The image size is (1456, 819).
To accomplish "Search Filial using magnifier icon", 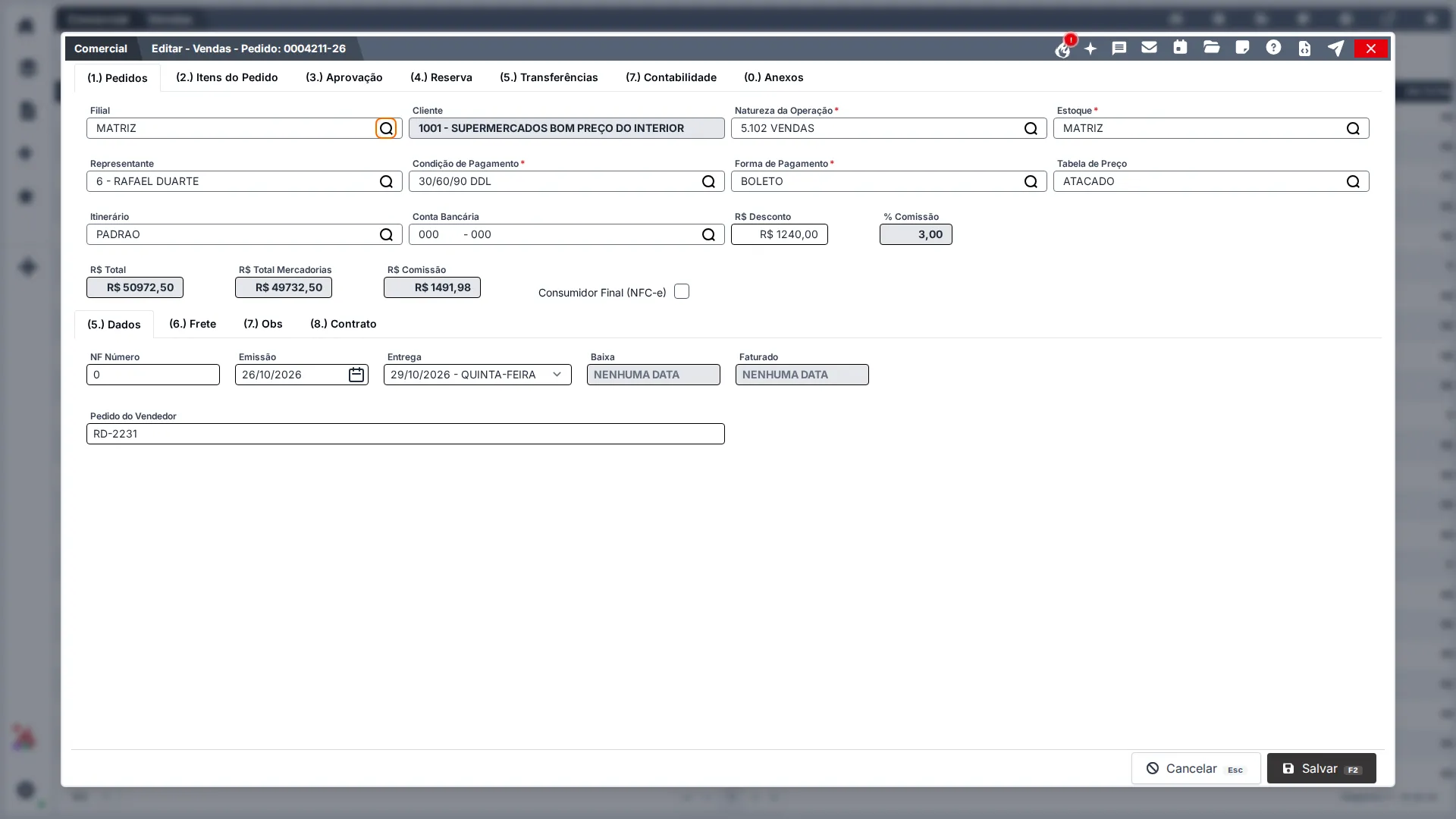I will [x=386, y=128].
